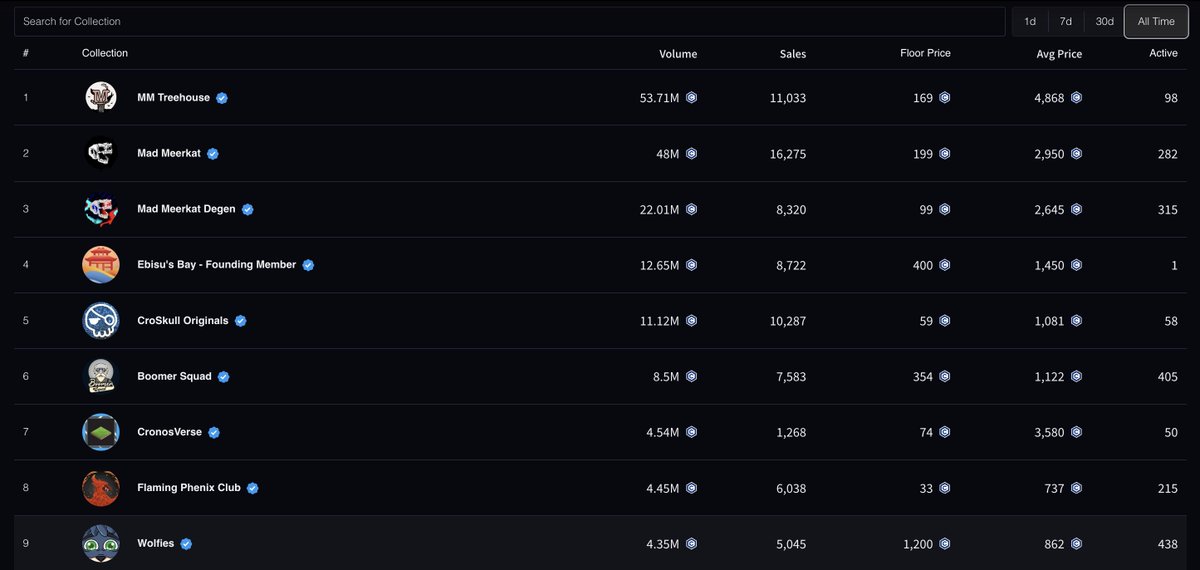This screenshot has height=570, width=1200.
Task: Click the Wolfies collection avatar
Action: (x=100, y=544)
